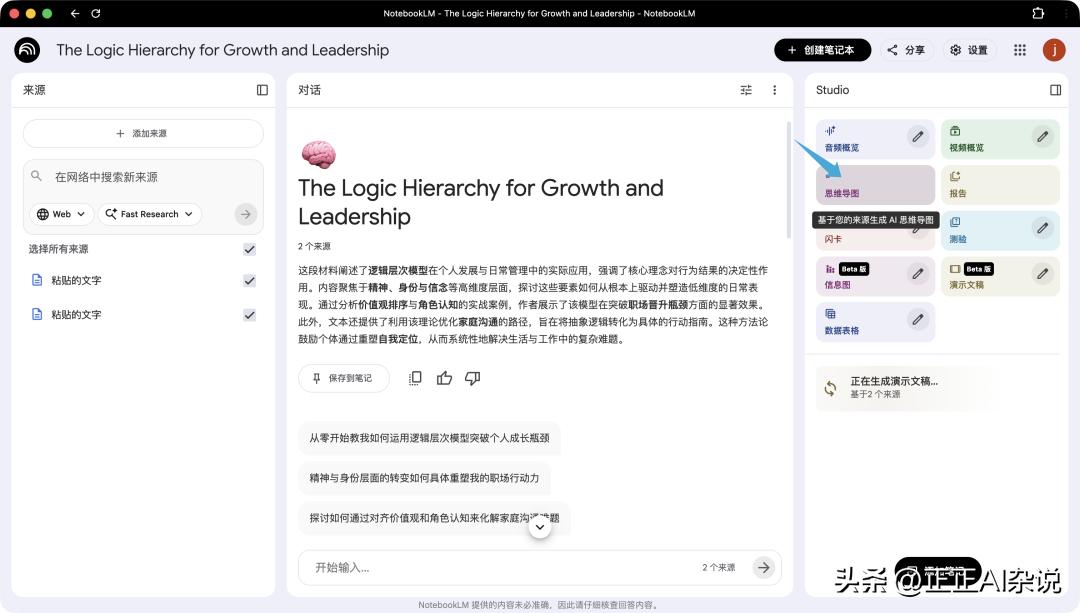
Task: Uncheck the second 粘贴的文字 source
Action: tap(249, 315)
